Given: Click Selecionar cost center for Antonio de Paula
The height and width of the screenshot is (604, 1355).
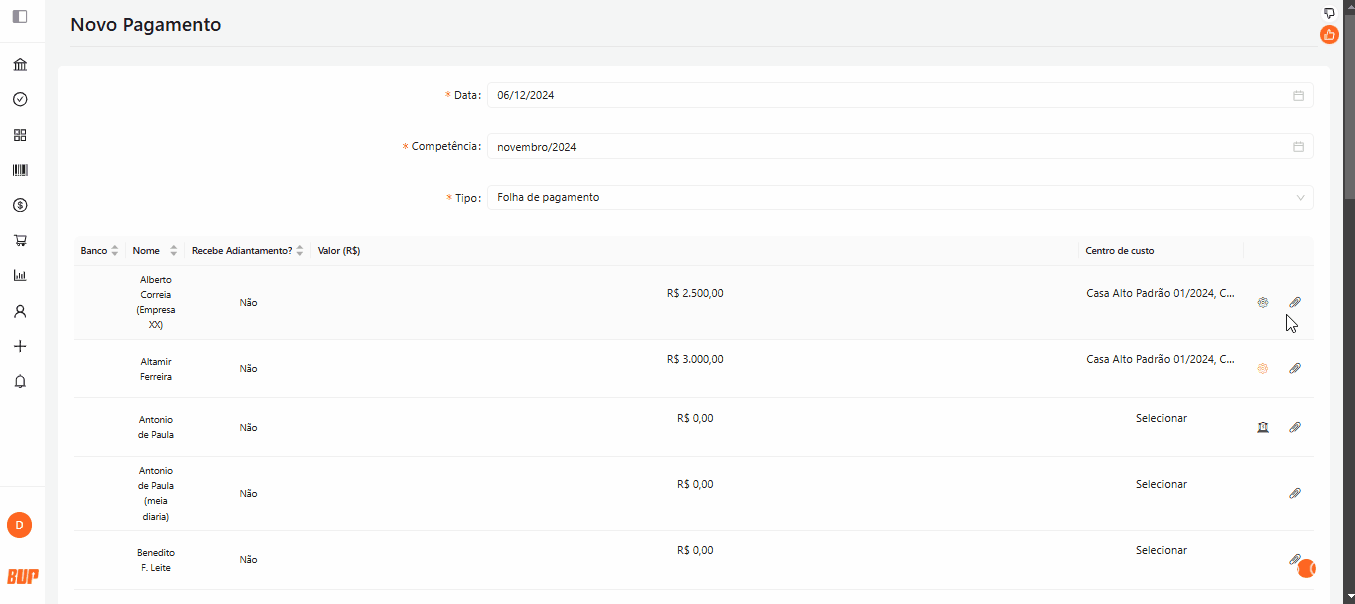Looking at the screenshot, I should tap(1161, 418).
